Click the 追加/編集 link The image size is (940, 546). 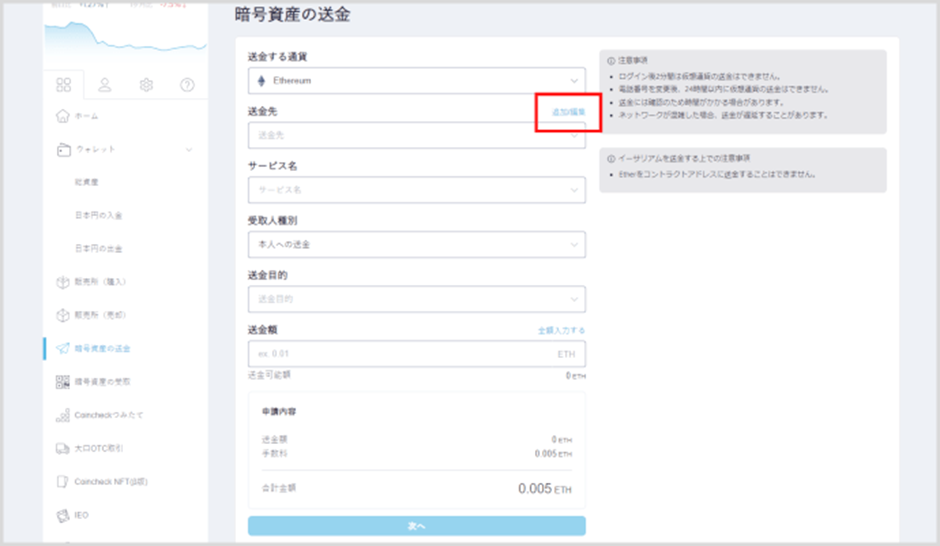[568, 112]
